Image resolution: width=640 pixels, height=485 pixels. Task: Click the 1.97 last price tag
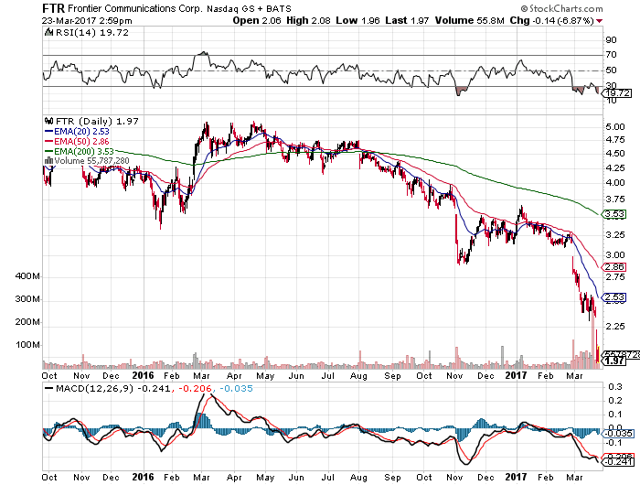[x=615, y=361]
